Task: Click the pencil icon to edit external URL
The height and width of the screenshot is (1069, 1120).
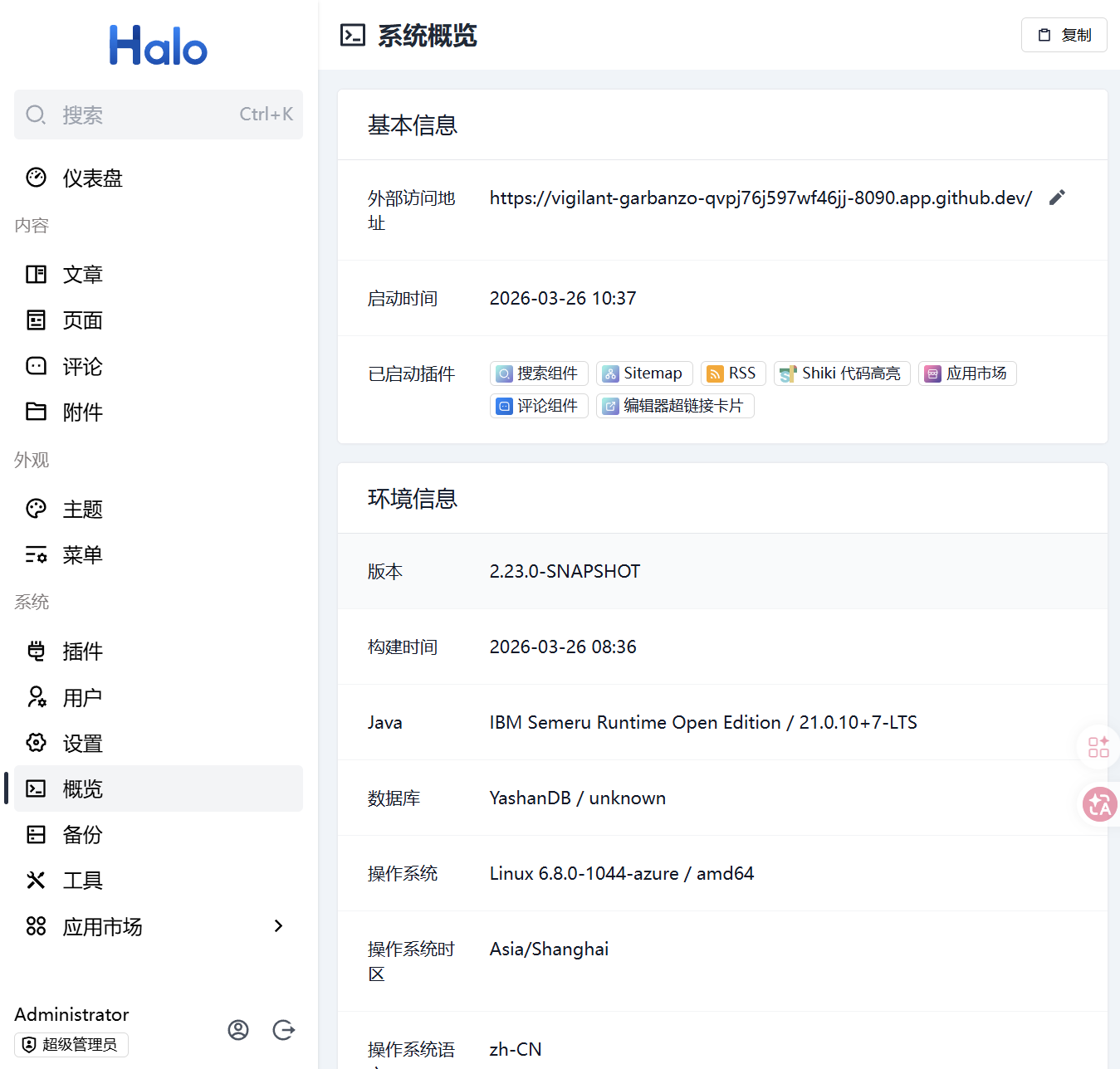Action: click(x=1057, y=198)
